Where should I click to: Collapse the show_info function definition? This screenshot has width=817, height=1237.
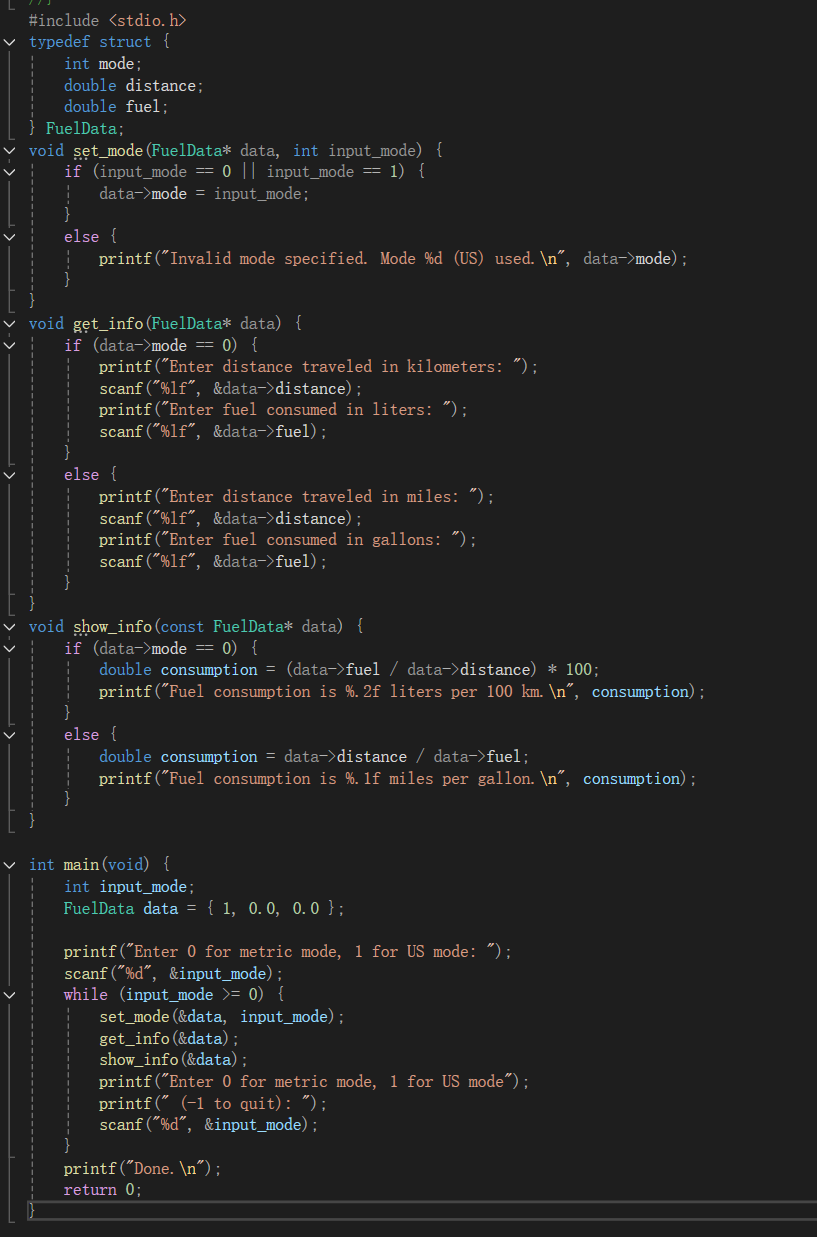(9, 626)
